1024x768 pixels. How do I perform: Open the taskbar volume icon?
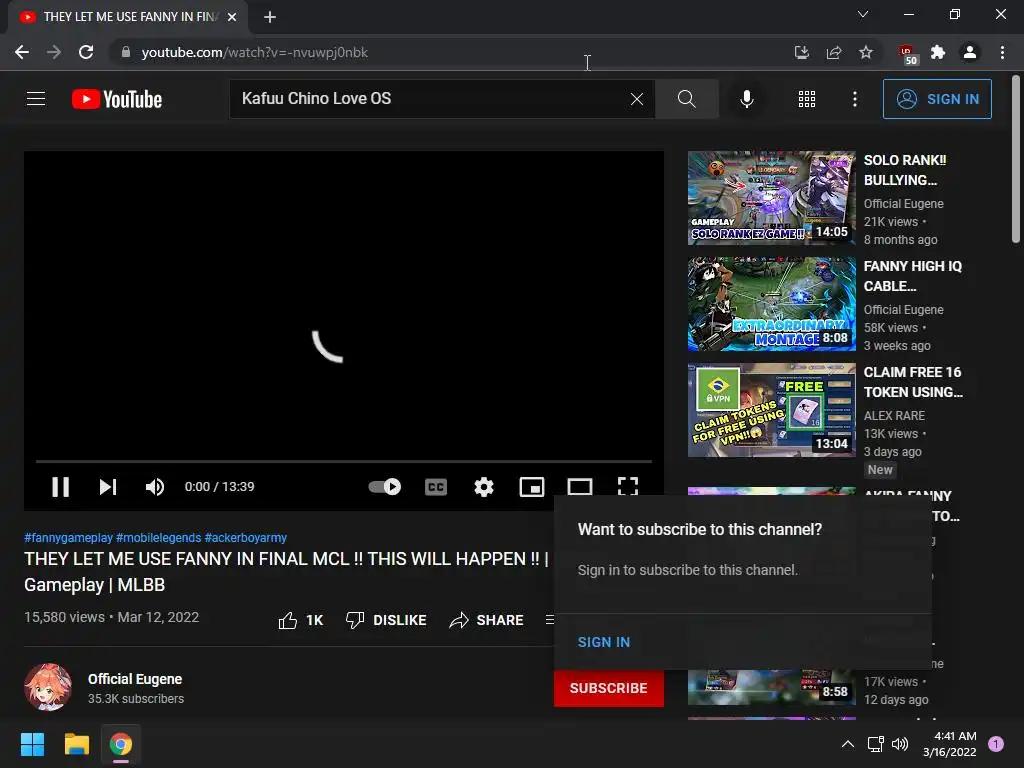(900, 744)
